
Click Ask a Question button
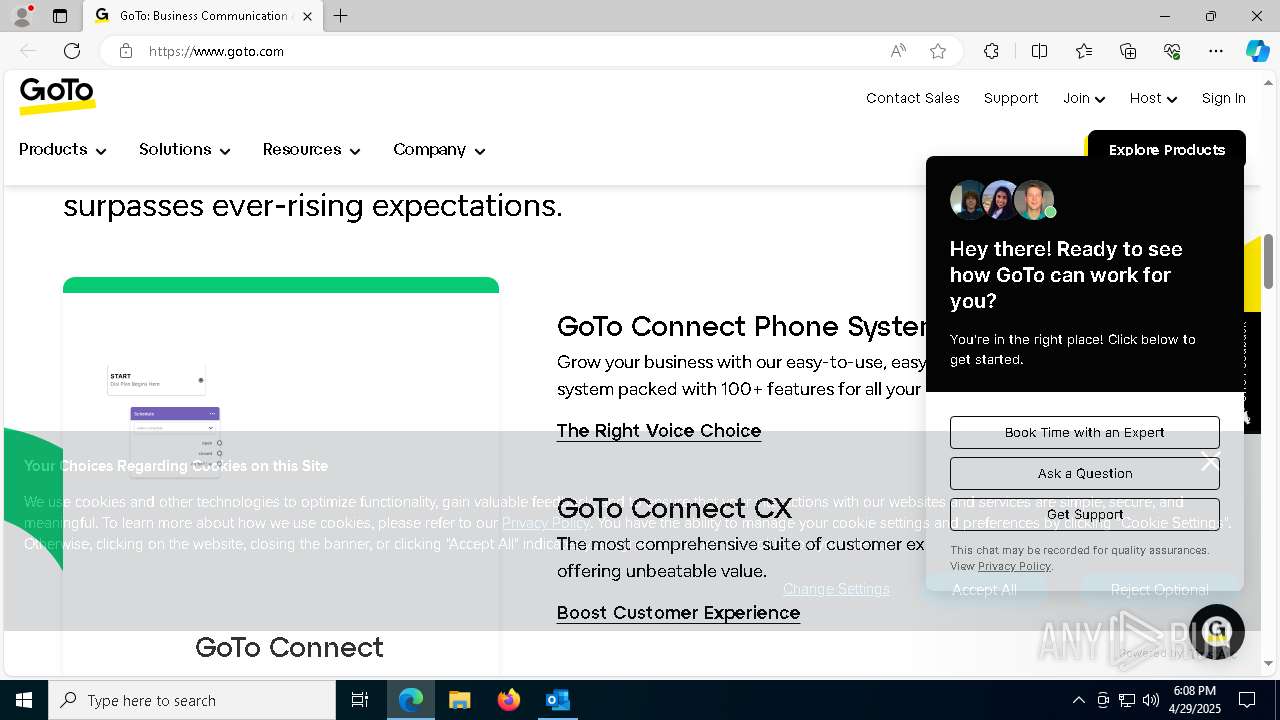tap(1084, 473)
